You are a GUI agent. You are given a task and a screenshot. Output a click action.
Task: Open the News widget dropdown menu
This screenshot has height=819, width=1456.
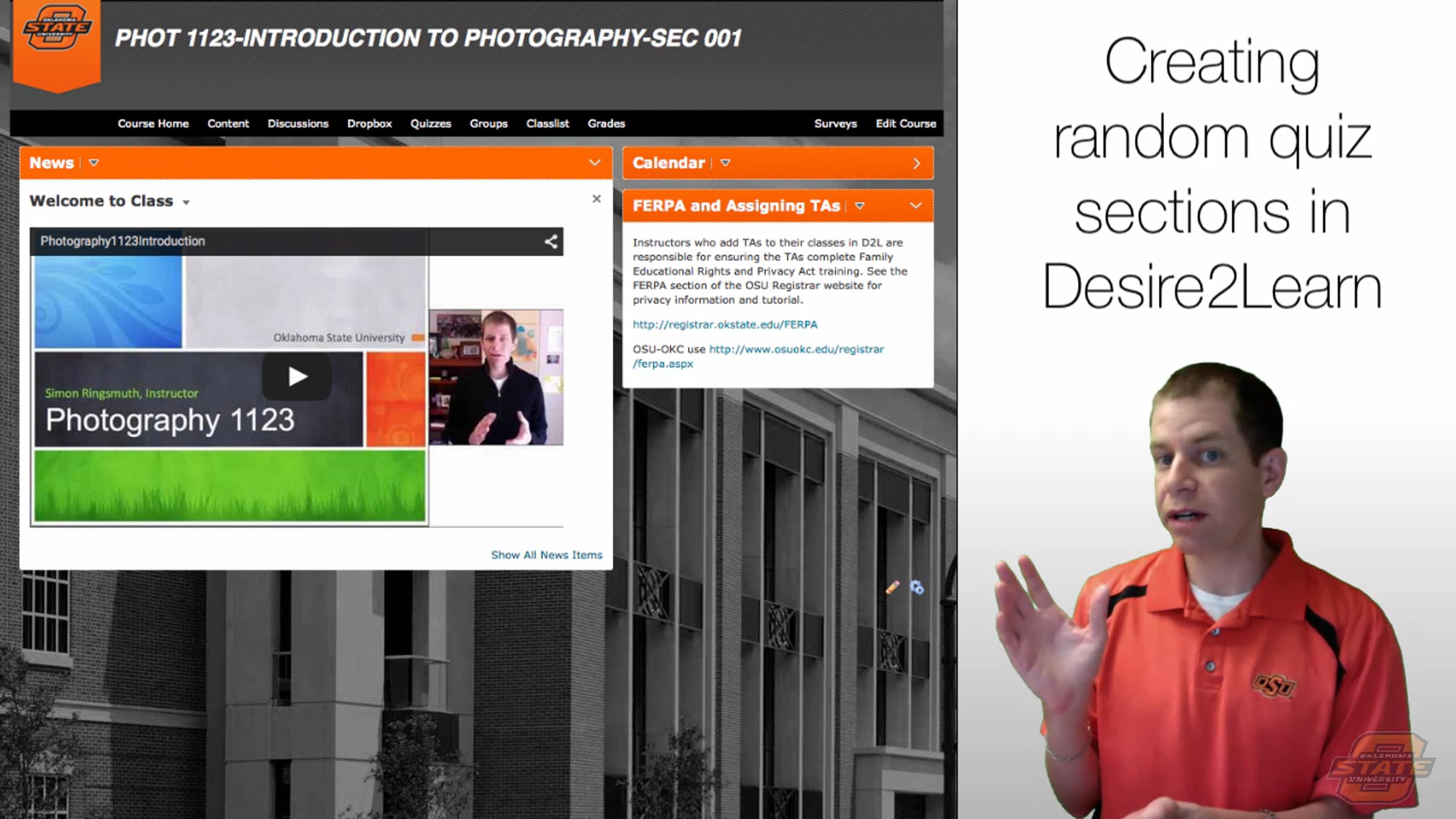click(x=93, y=163)
